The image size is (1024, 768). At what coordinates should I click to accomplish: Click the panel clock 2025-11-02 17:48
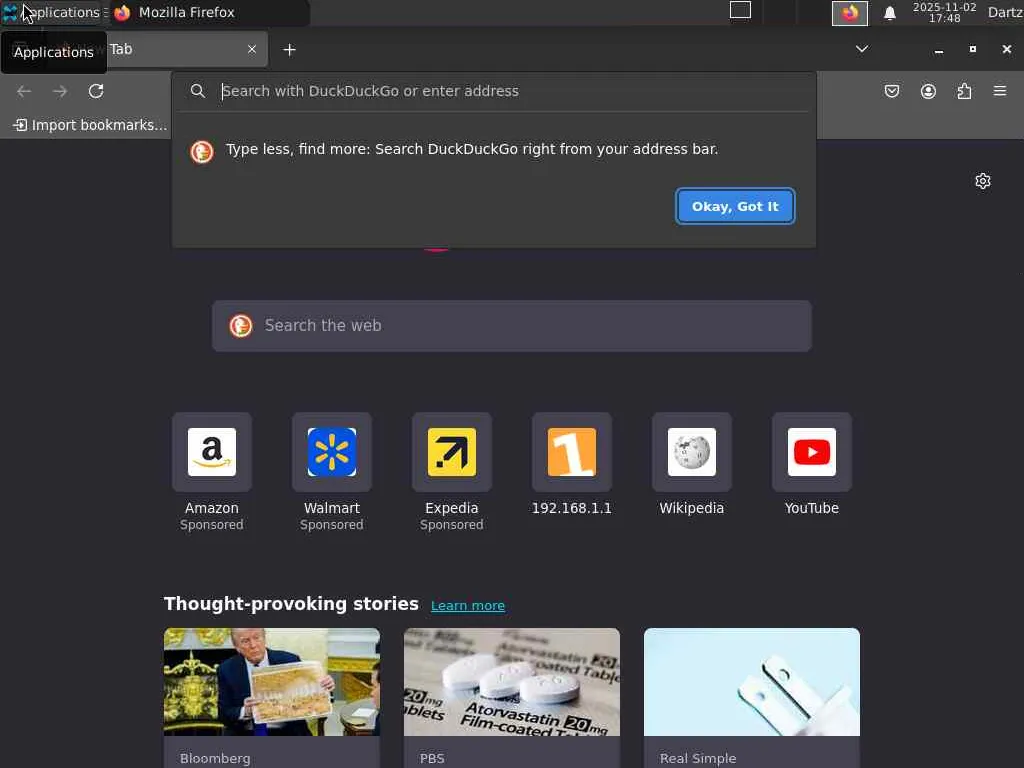(944, 12)
